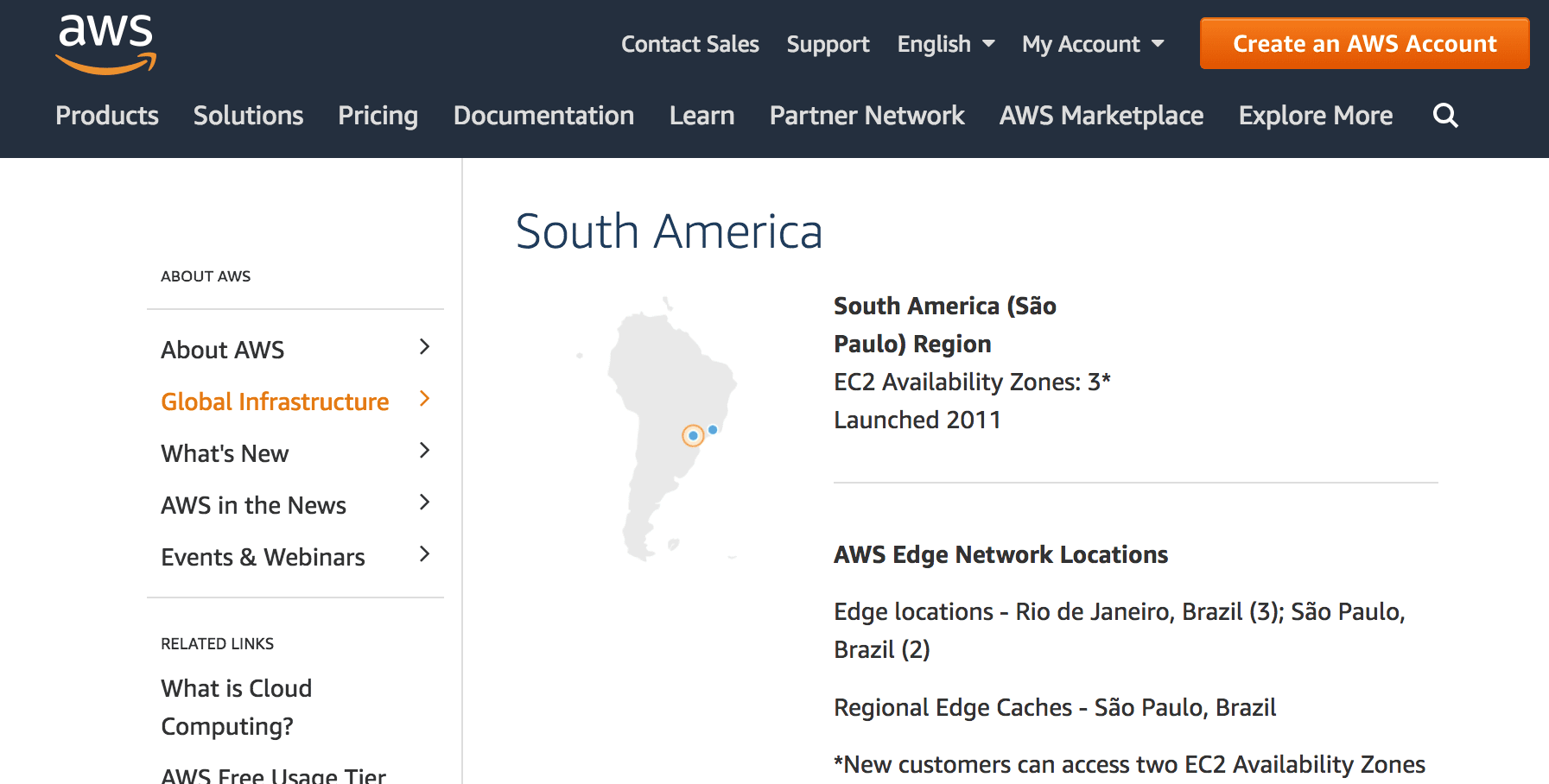Click AWS Edge Network Locations heading
This screenshot has height=784, width=1549.
(x=1000, y=554)
